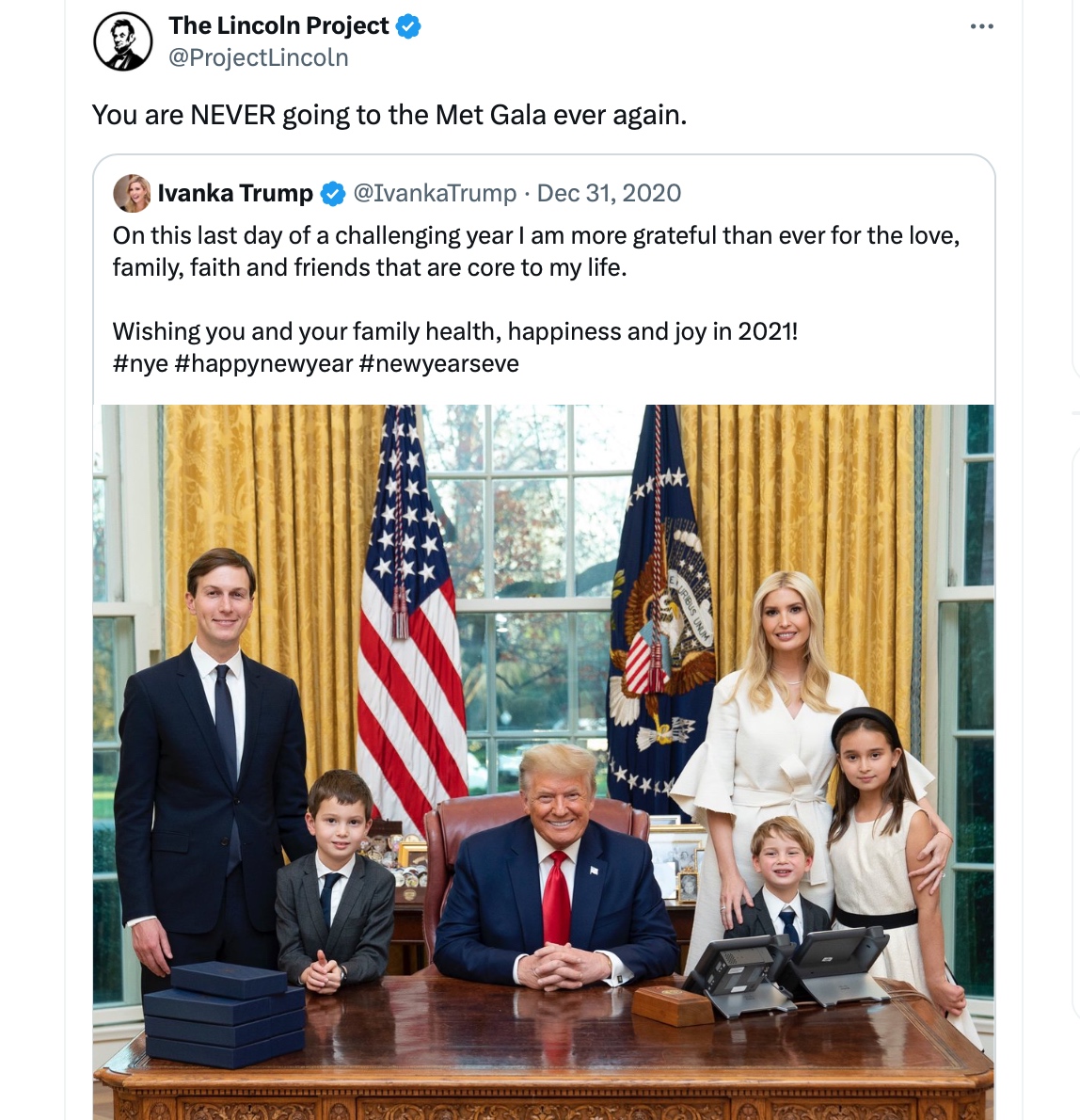Image resolution: width=1080 pixels, height=1120 pixels.
Task: Click the 'On this last day' paragraph
Action: [x=536, y=251]
